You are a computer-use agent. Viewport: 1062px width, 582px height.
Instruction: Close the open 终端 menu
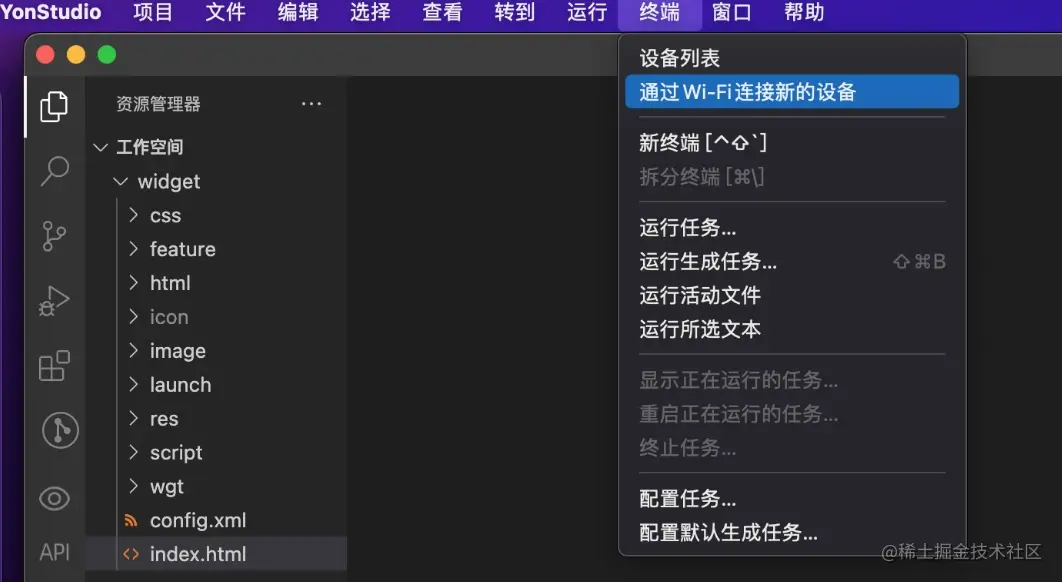point(660,12)
